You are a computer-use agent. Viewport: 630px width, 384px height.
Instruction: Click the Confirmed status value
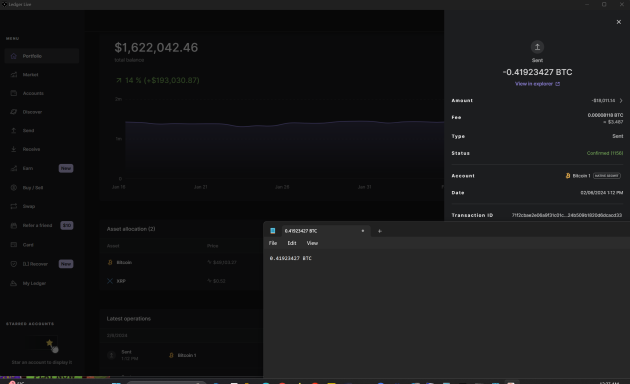[x=605, y=153]
